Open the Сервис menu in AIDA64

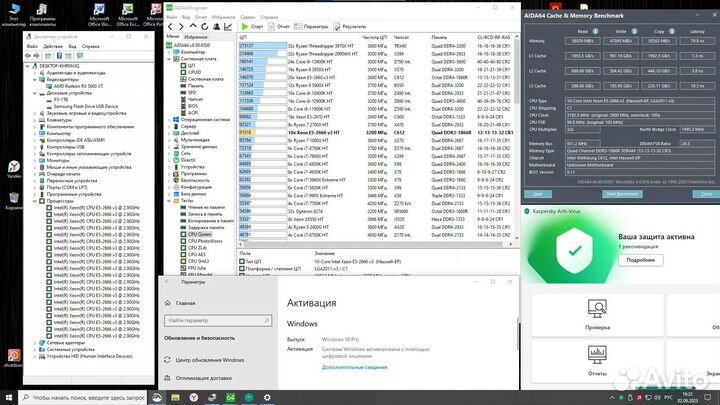248,17
